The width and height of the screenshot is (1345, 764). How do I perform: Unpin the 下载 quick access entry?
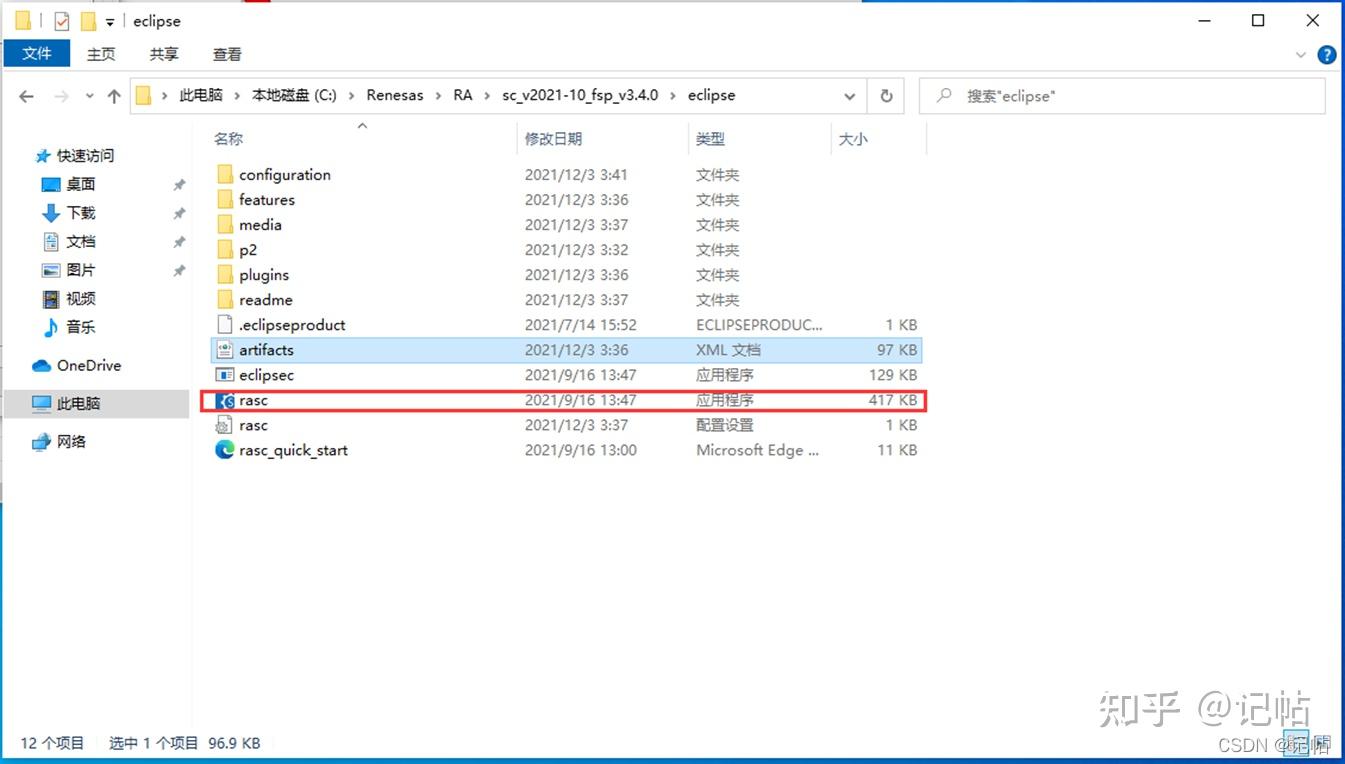pyautogui.click(x=180, y=213)
